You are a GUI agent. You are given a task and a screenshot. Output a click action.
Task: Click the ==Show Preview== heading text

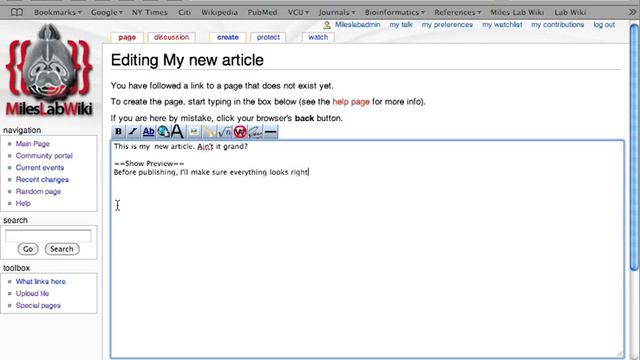149,163
